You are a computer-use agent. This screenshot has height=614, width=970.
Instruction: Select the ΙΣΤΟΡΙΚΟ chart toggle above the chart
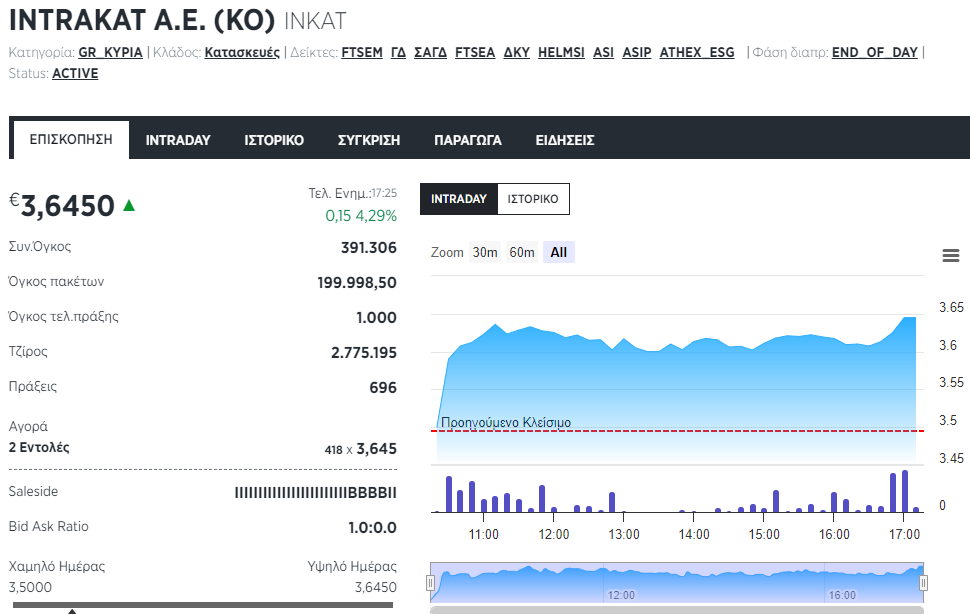(533, 199)
